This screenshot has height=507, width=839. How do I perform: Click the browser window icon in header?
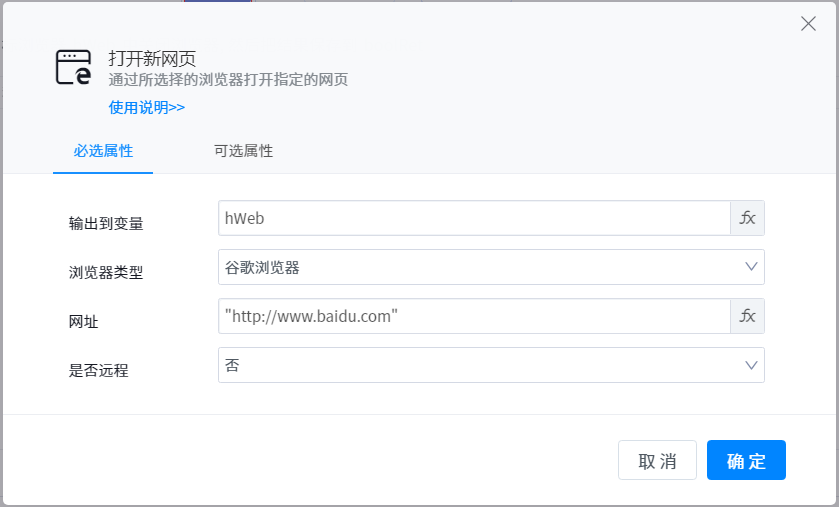73,68
